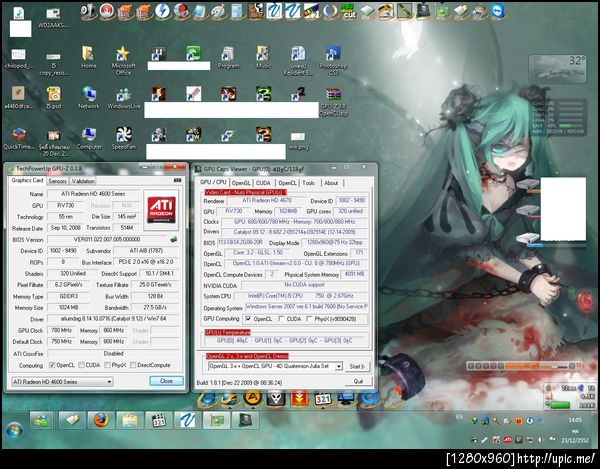Toggle PhysX checkbox in GPU Caps Viewer

tap(309, 319)
